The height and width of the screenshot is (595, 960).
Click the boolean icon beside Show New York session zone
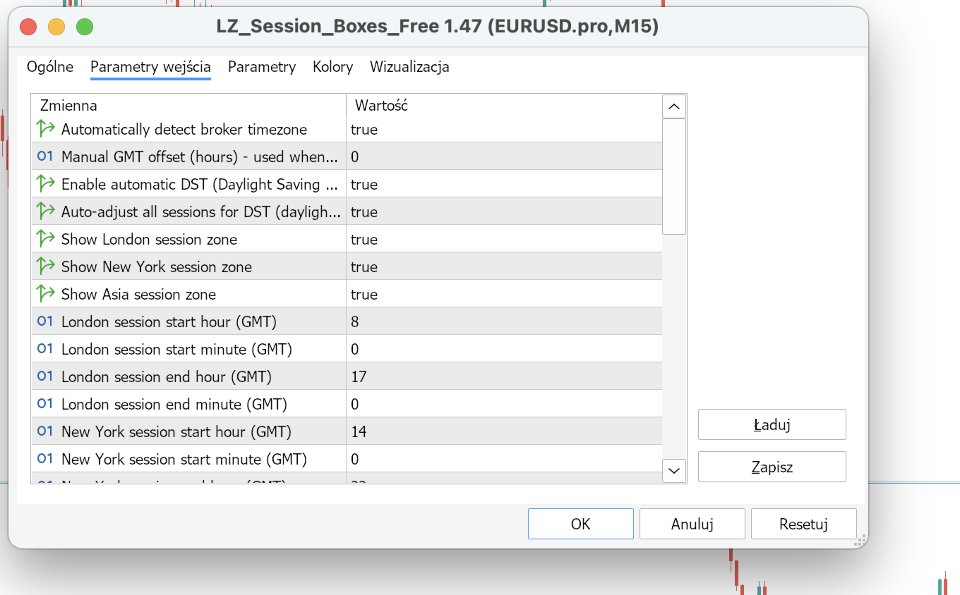click(45, 266)
